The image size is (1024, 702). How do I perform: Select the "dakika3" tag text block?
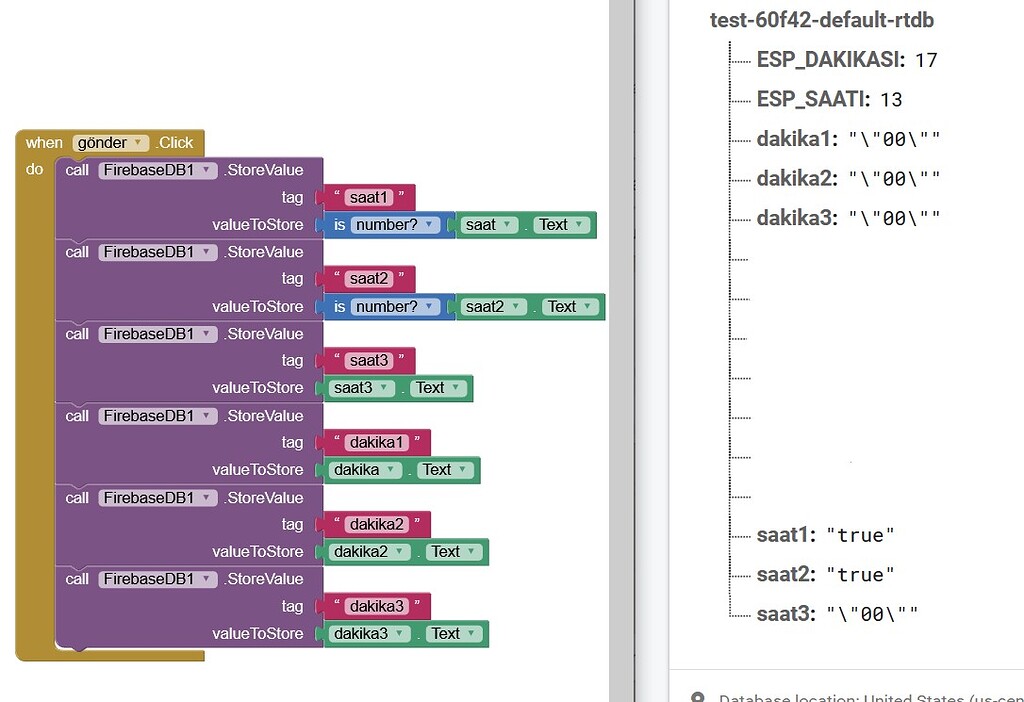[377, 607]
